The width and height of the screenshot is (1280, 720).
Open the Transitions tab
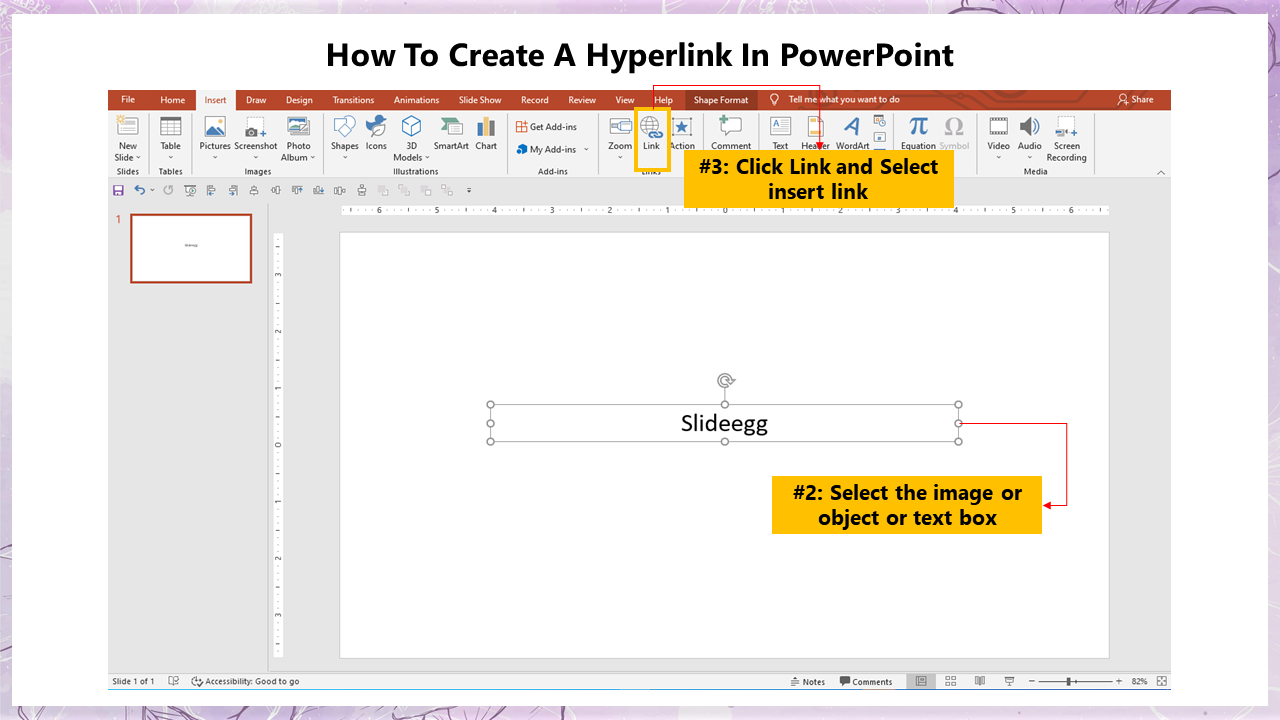click(x=353, y=100)
